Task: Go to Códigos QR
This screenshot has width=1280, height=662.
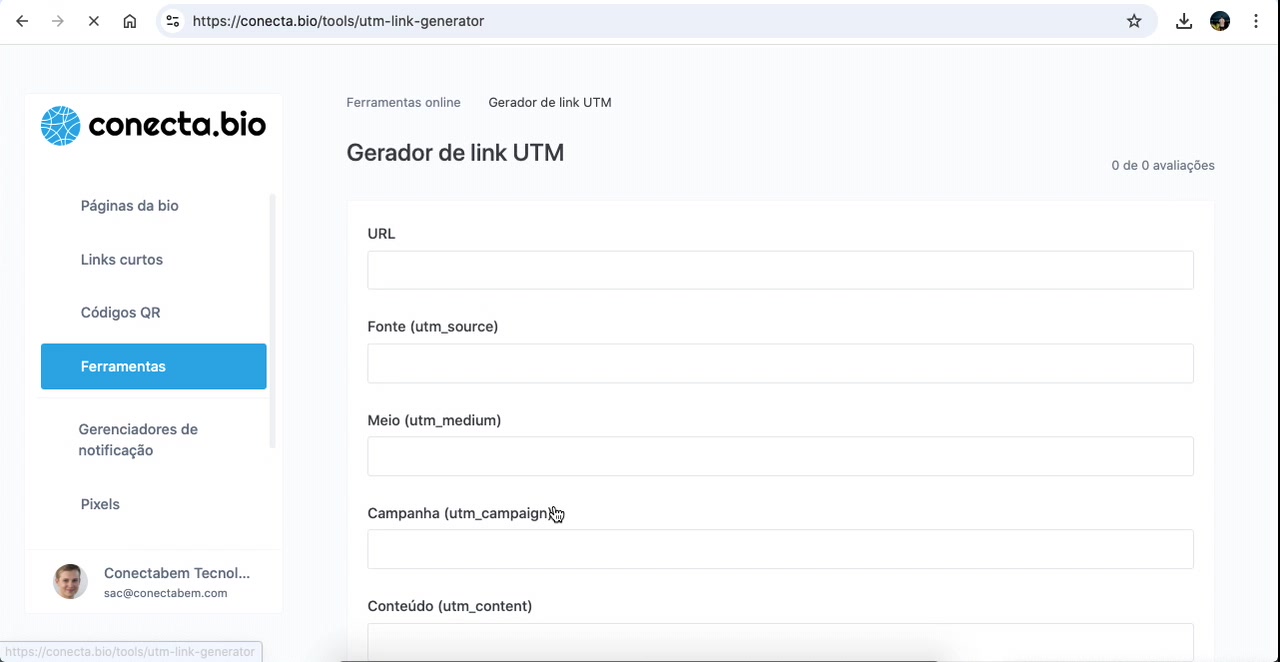Action: (120, 312)
